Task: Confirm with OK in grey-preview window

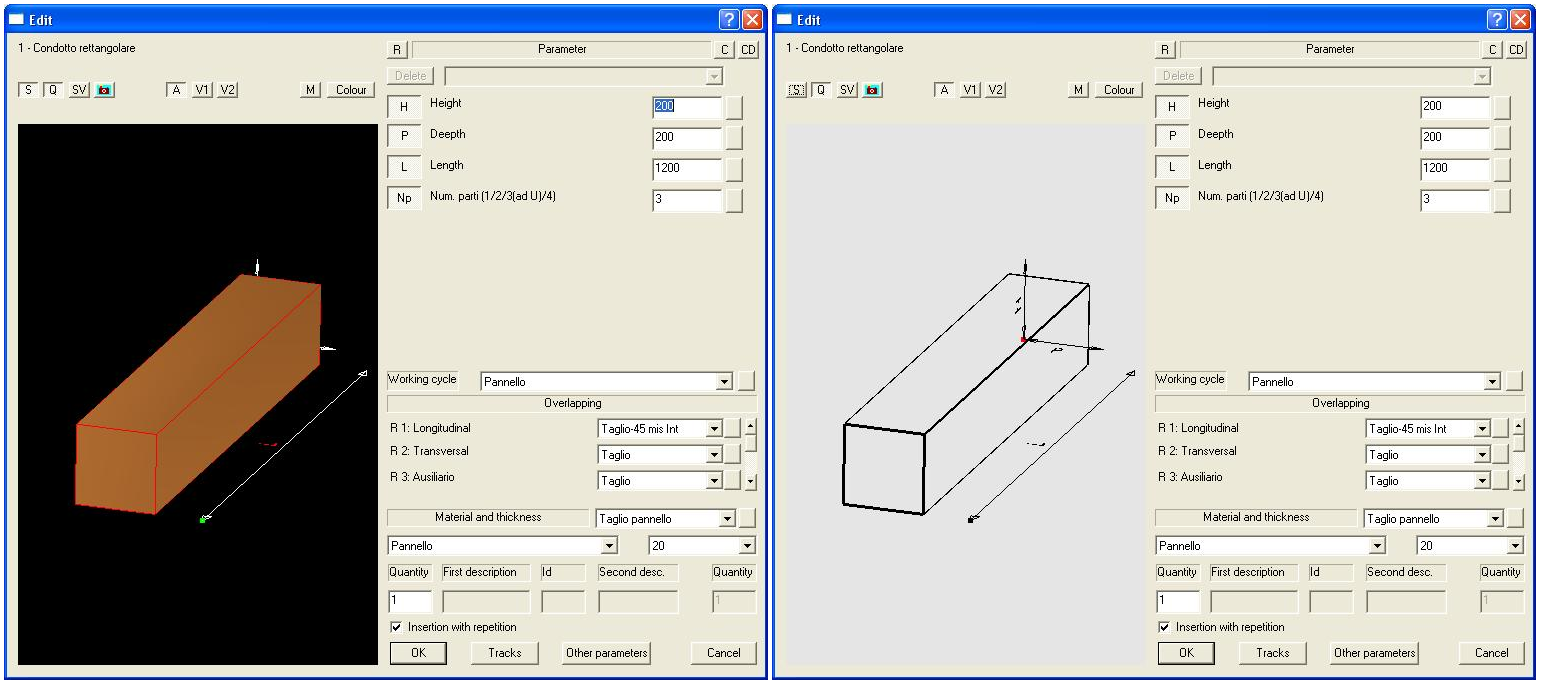Action: 1186,653
